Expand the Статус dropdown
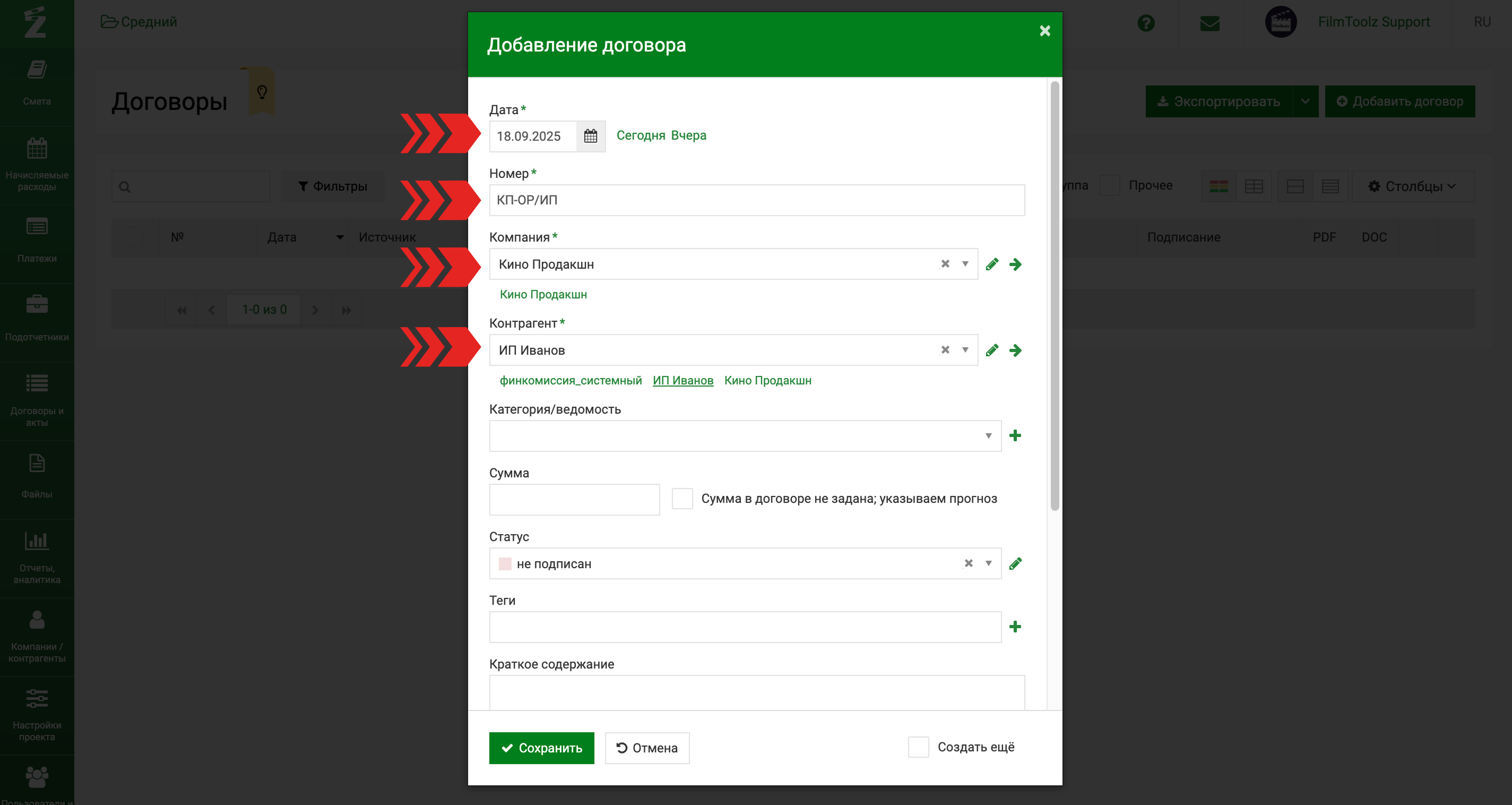This screenshot has width=1512, height=805. [988, 564]
